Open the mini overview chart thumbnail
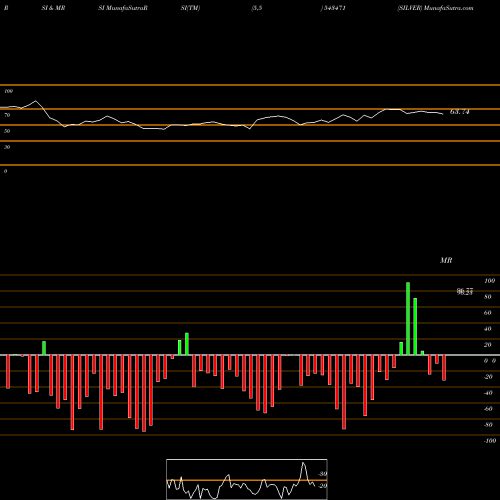The height and width of the screenshot is (500, 500). (x=247, y=479)
